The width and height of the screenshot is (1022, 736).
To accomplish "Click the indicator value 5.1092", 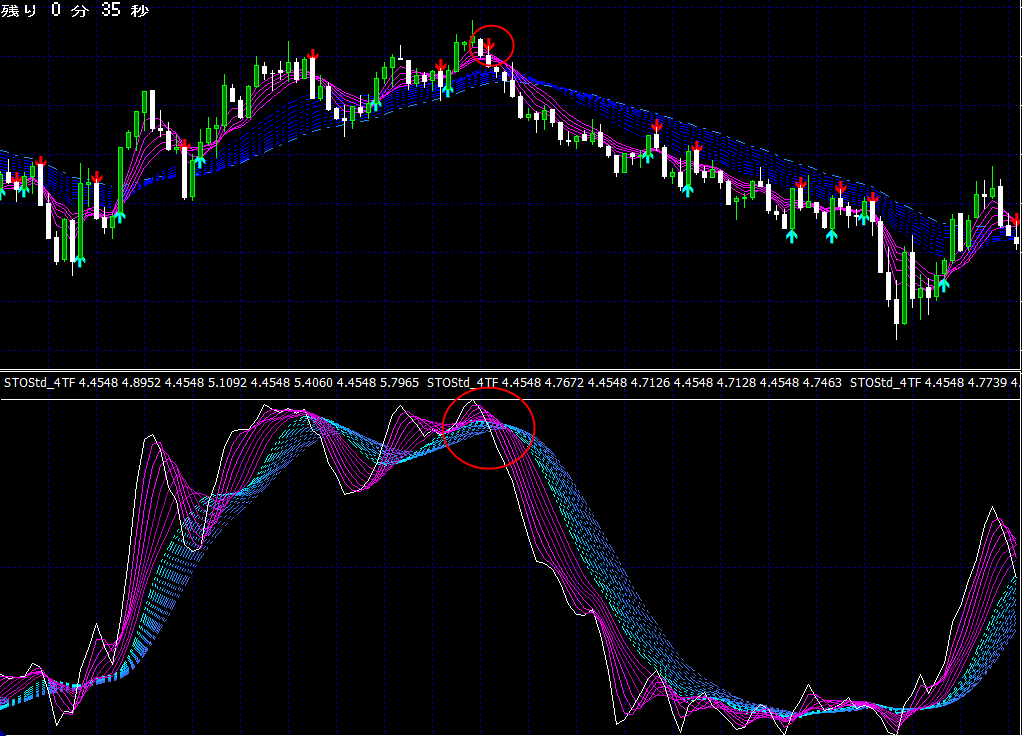I will click(x=227, y=383).
